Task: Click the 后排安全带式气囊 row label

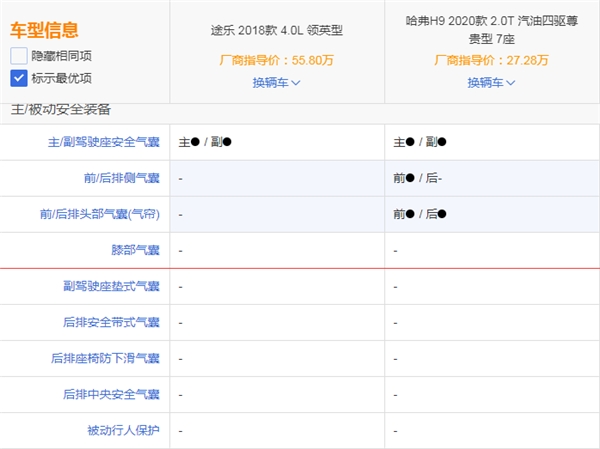Action: pos(110,323)
